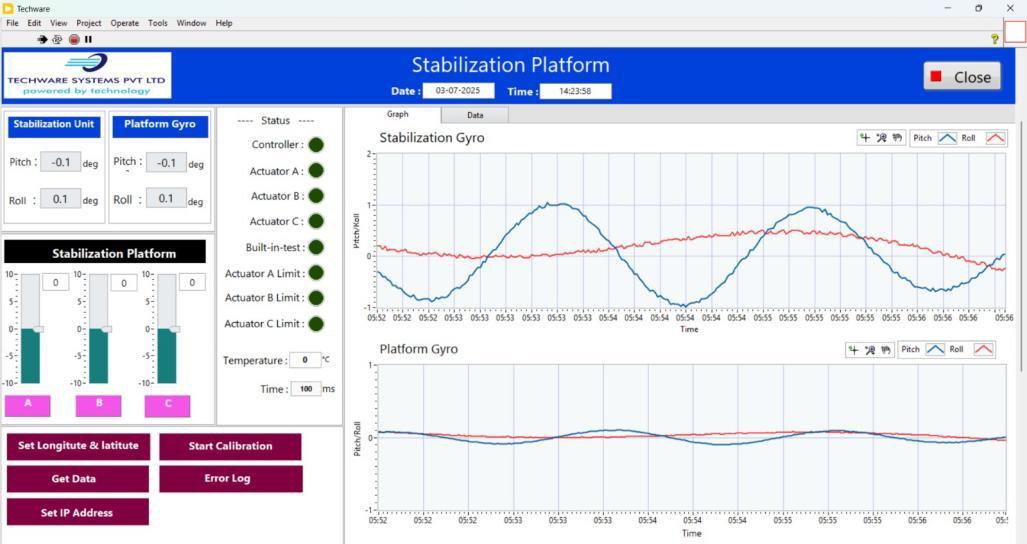1027x544 pixels.
Task: Click the vertical scrollbar at right edge
Action: pyautogui.click(x=1021, y=245)
